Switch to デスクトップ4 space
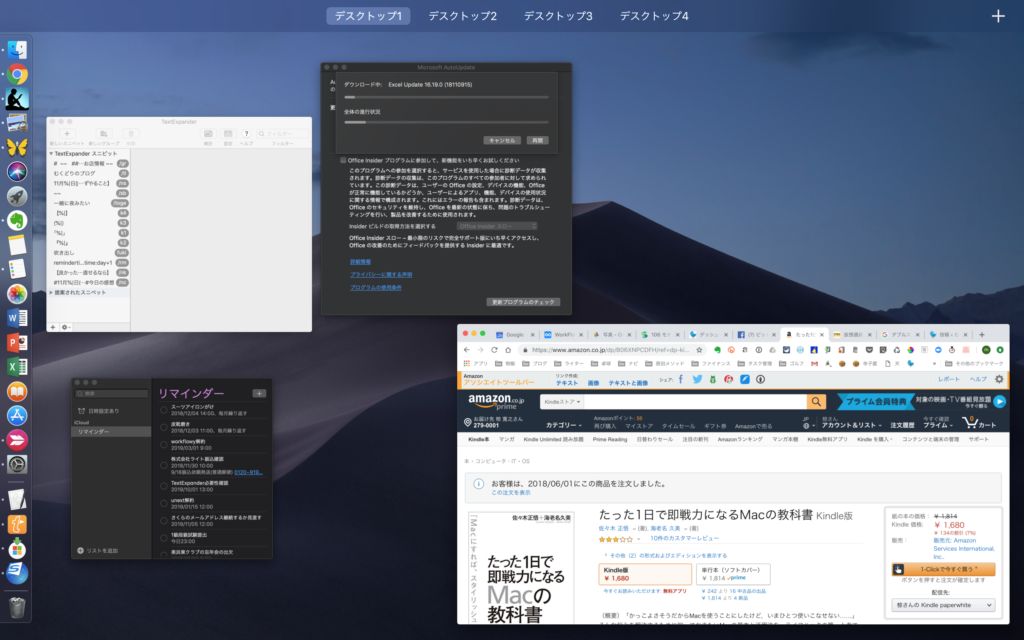 coord(654,16)
